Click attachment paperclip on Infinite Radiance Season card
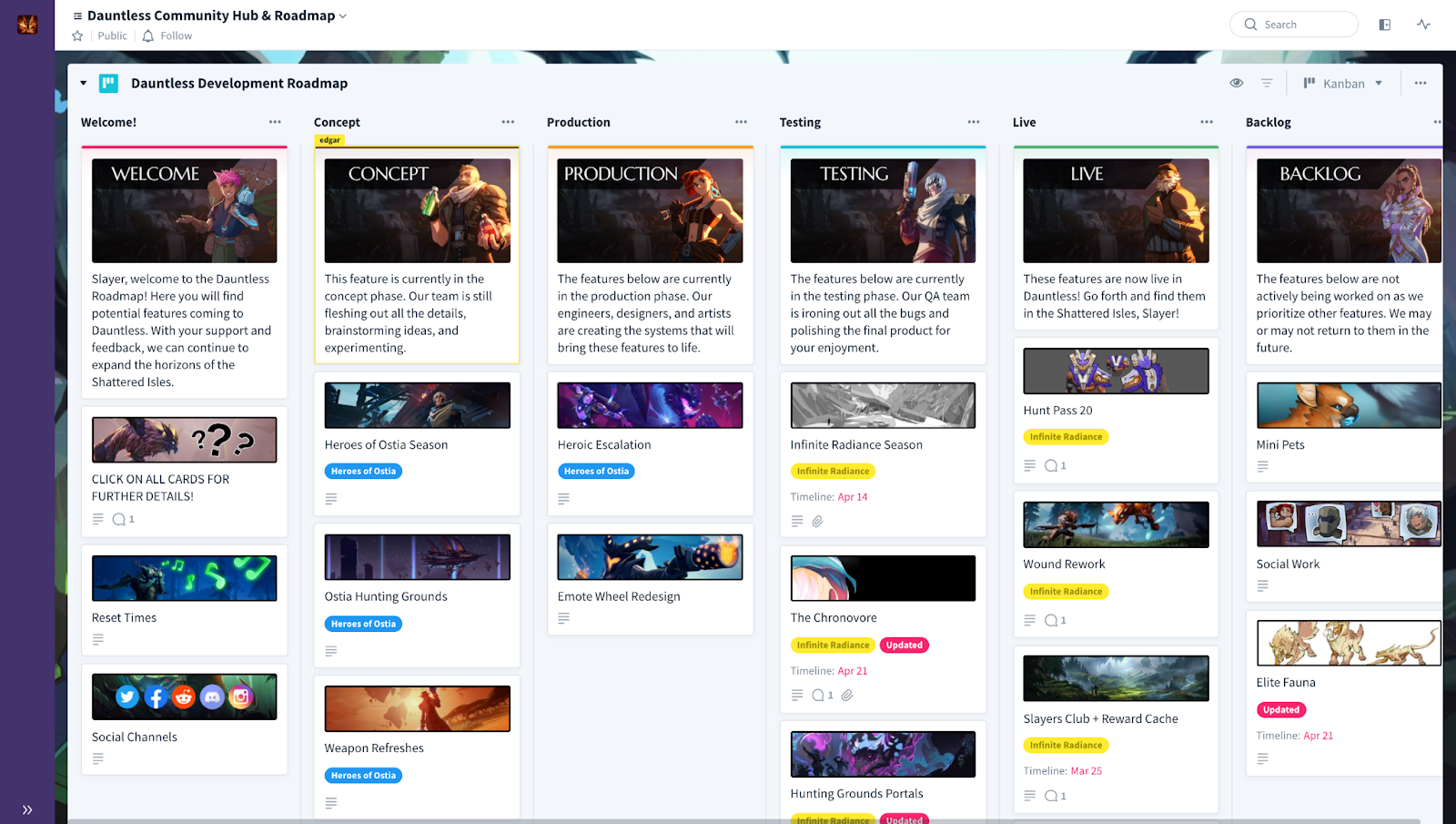This screenshot has width=1456, height=824. coord(818,522)
